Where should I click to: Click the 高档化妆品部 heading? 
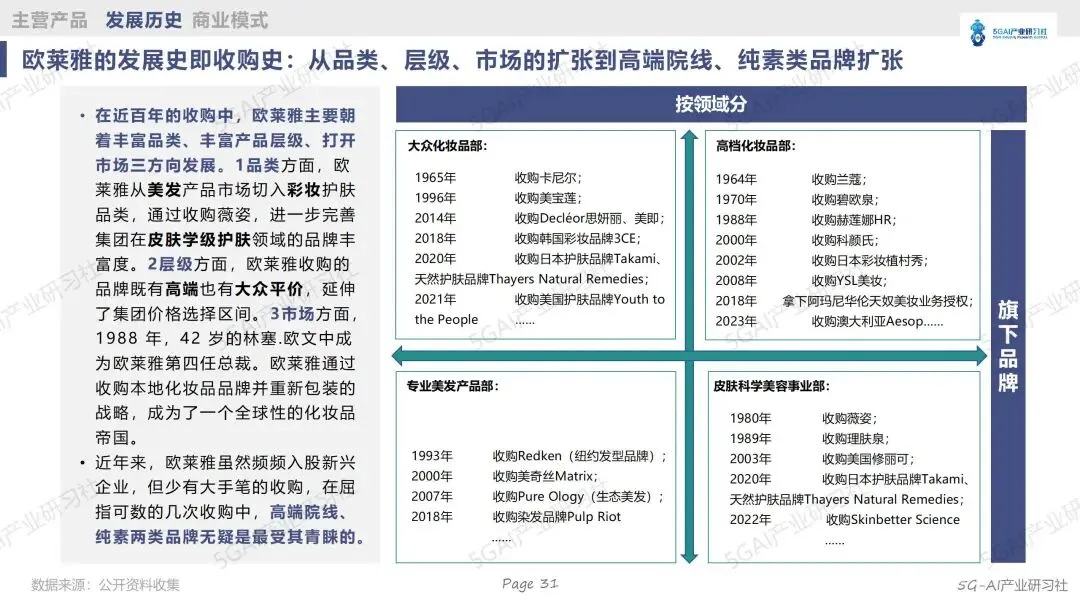(756, 146)
